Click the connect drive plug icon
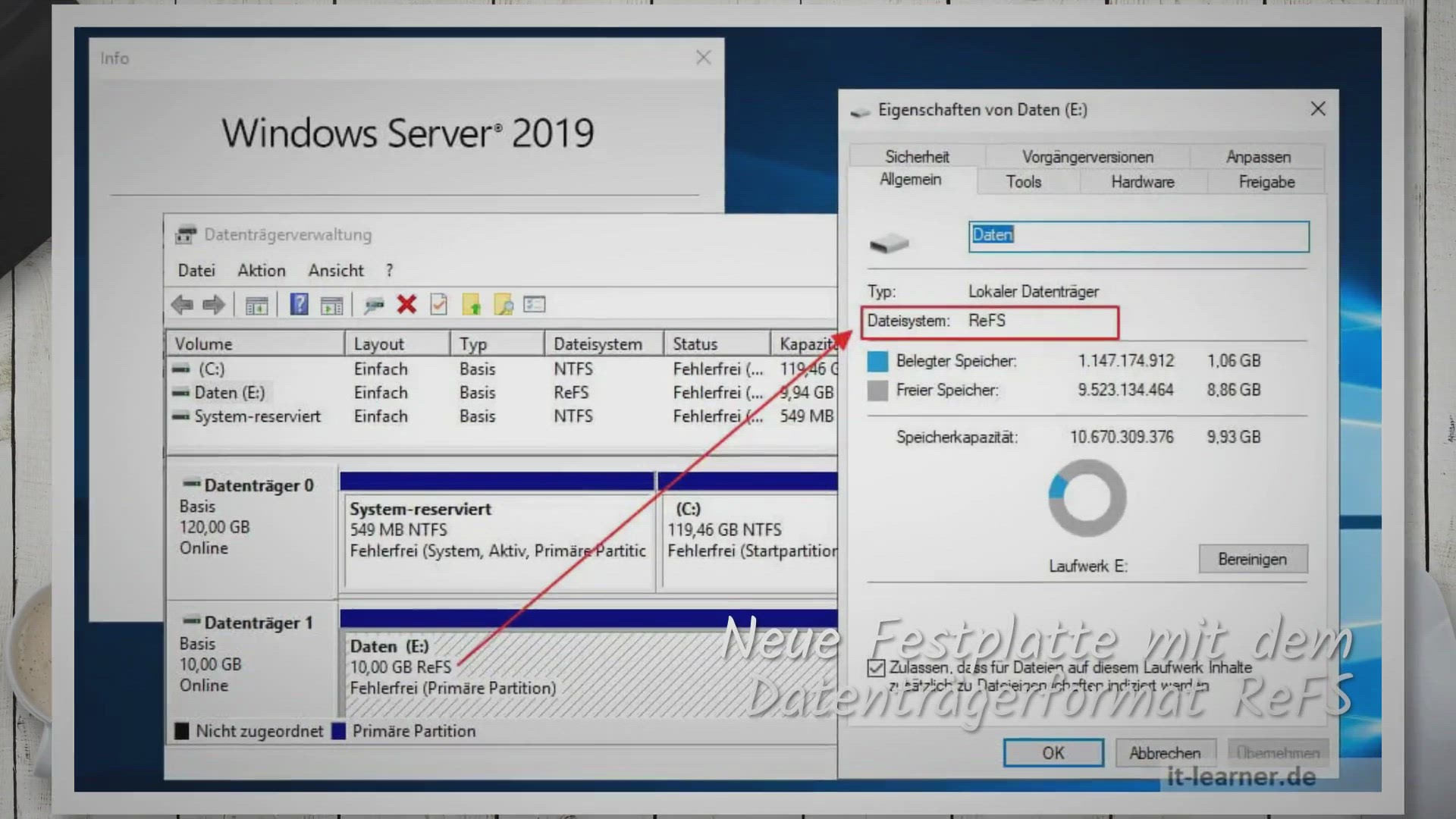This screenshot has height=819, width=1456. [x=374, y=305]
